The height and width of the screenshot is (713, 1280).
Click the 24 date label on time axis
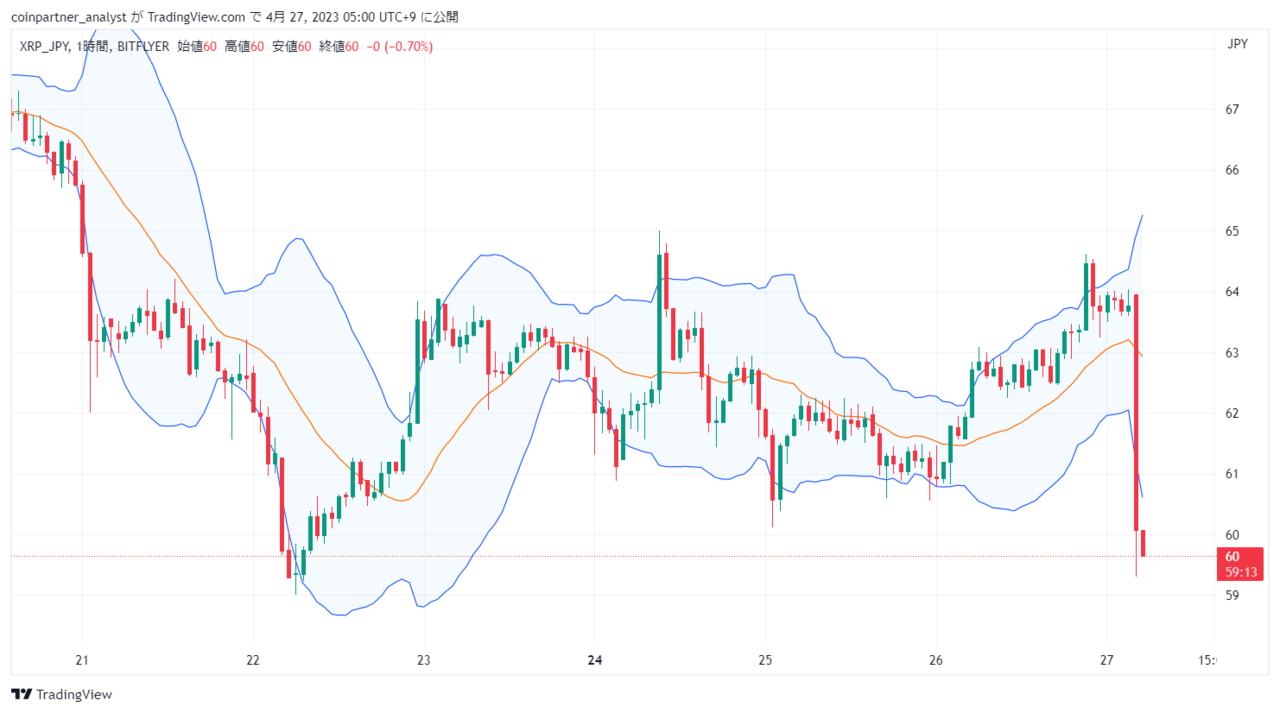coord(595,660)
